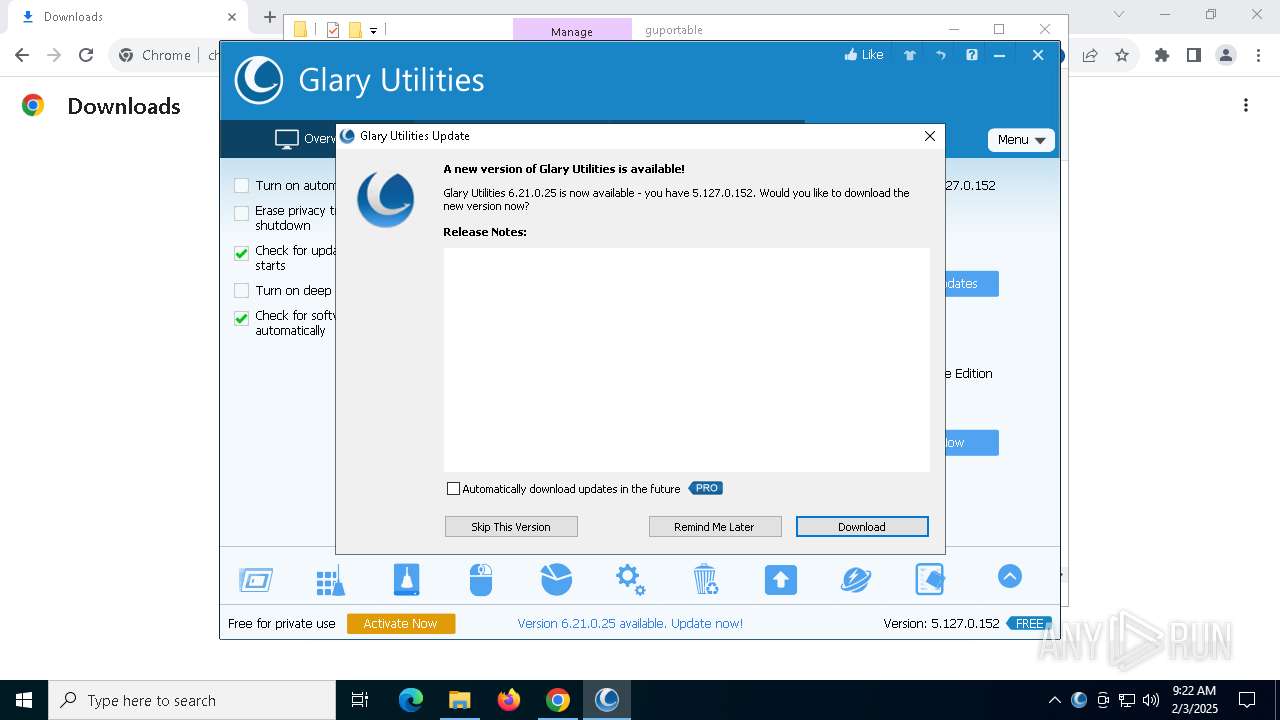Click the taskbar search box
Image resolution: width=1280 pixels, height=720 pixels.
(x=192, y=700)
